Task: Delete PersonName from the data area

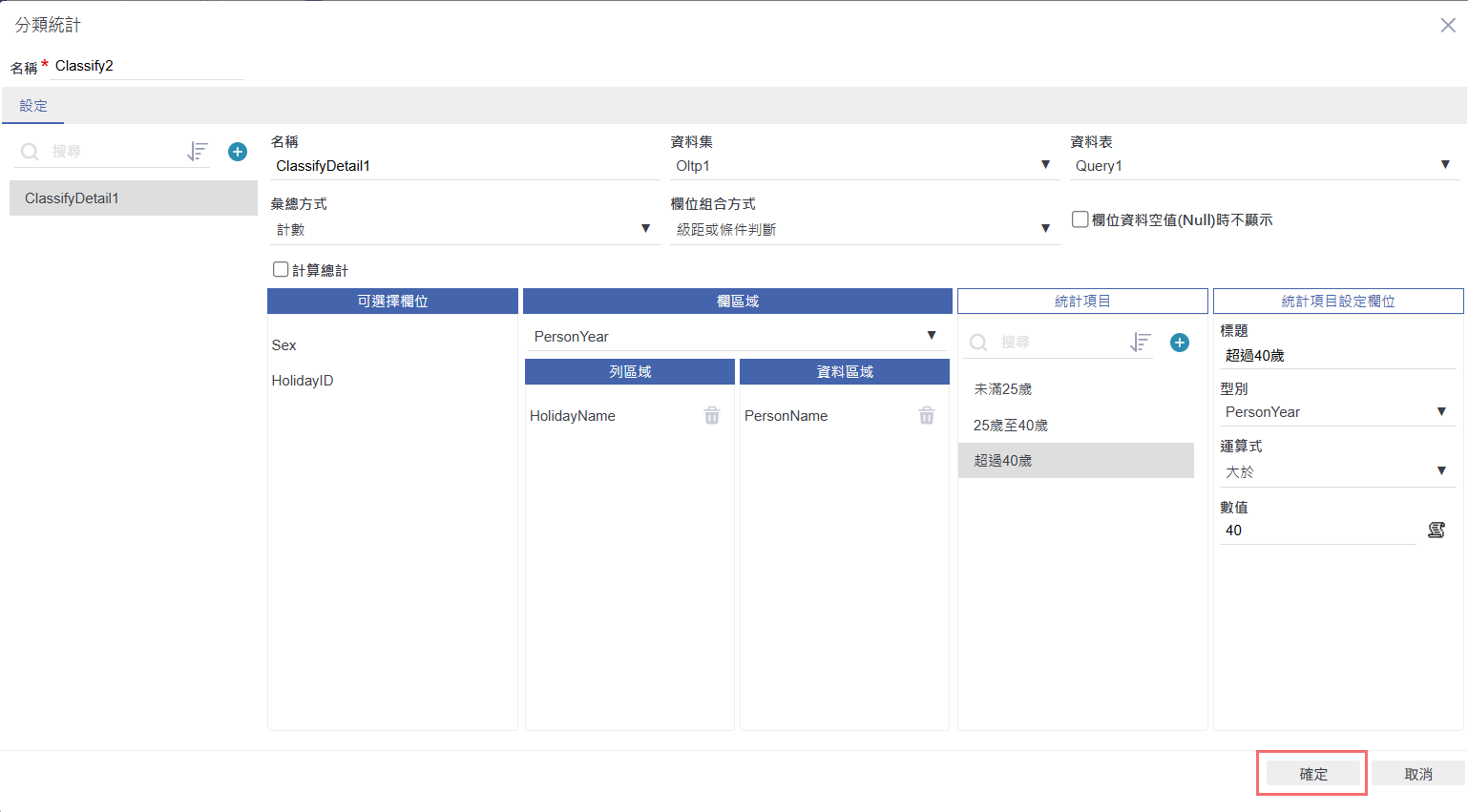Action: tap(927, 416)
